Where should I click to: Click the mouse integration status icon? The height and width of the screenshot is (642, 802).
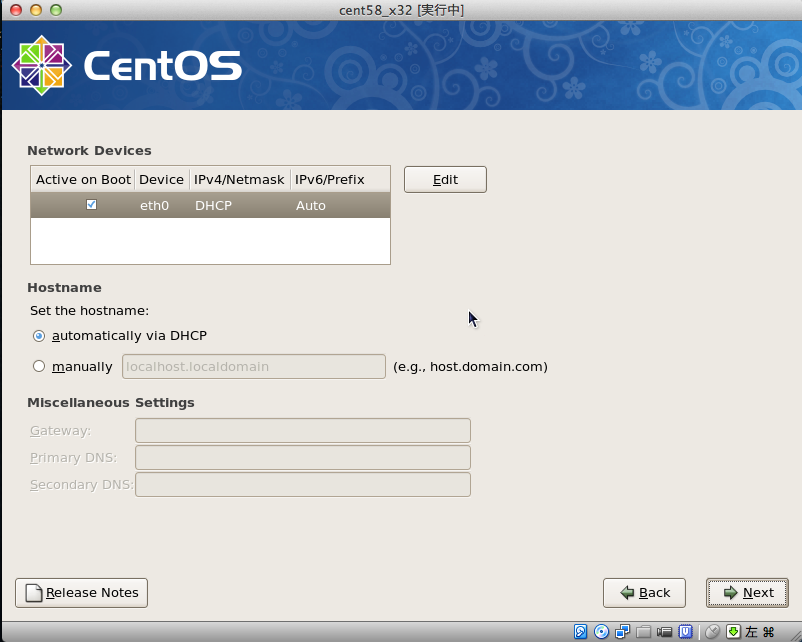[x=712, y=632]
